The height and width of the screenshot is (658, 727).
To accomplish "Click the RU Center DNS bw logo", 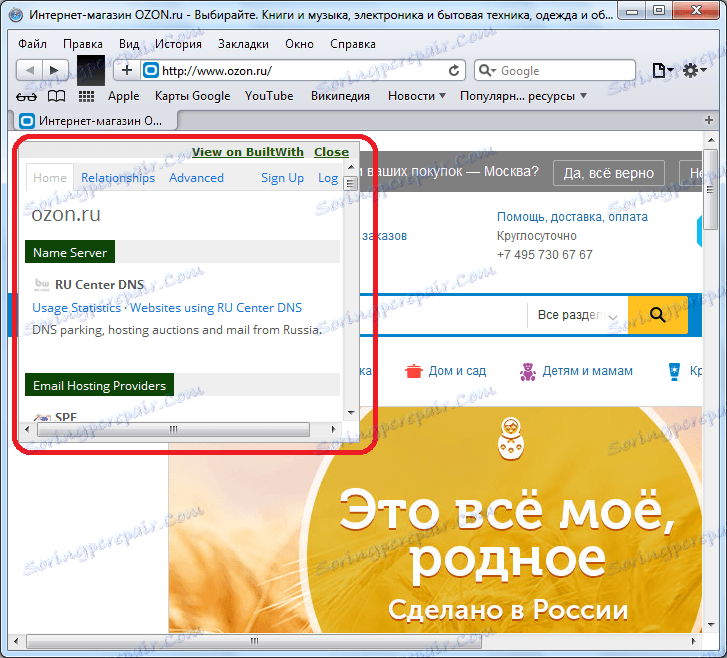I will [42, 284].
